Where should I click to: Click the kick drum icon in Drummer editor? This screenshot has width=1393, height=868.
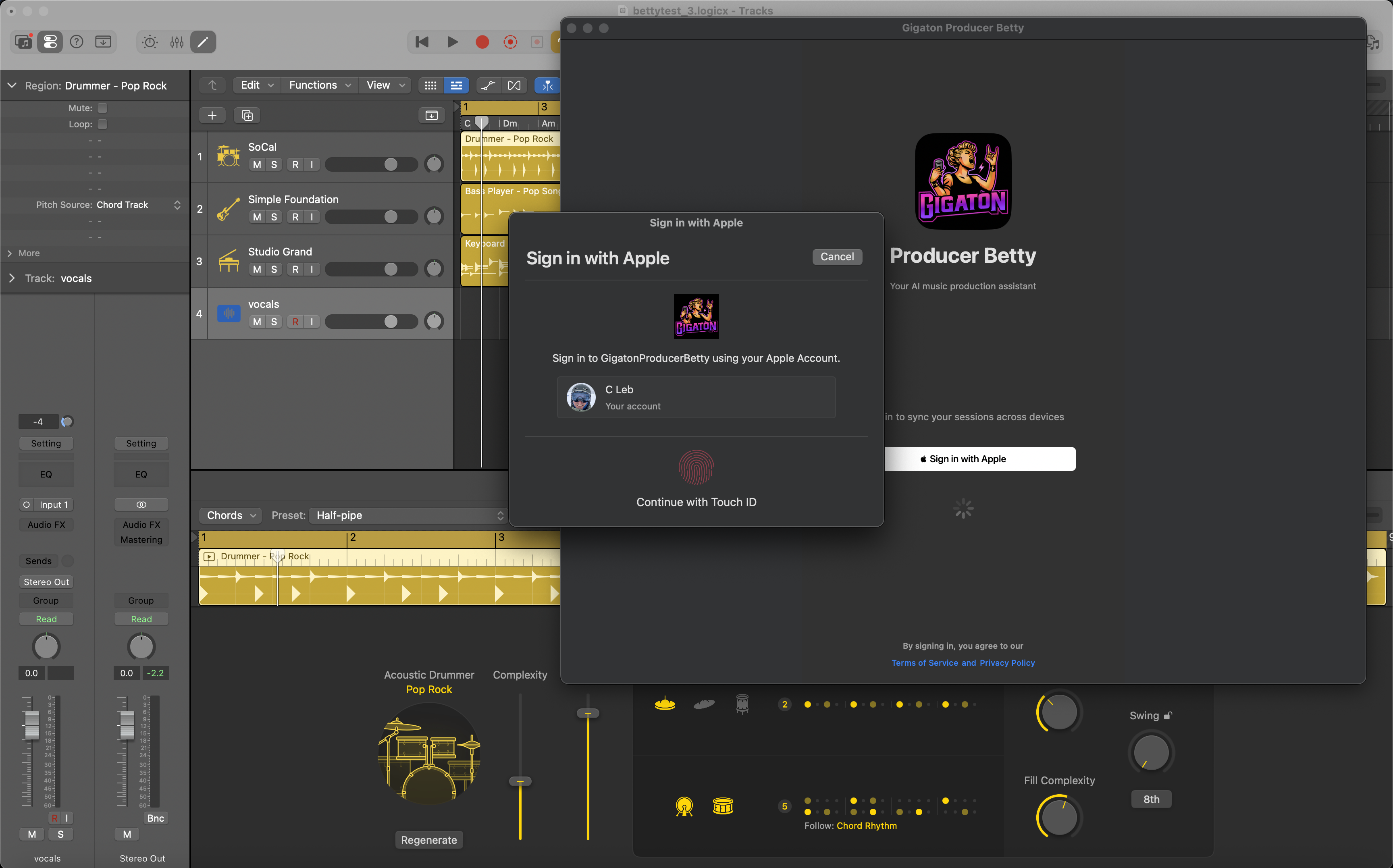[684, 806]
